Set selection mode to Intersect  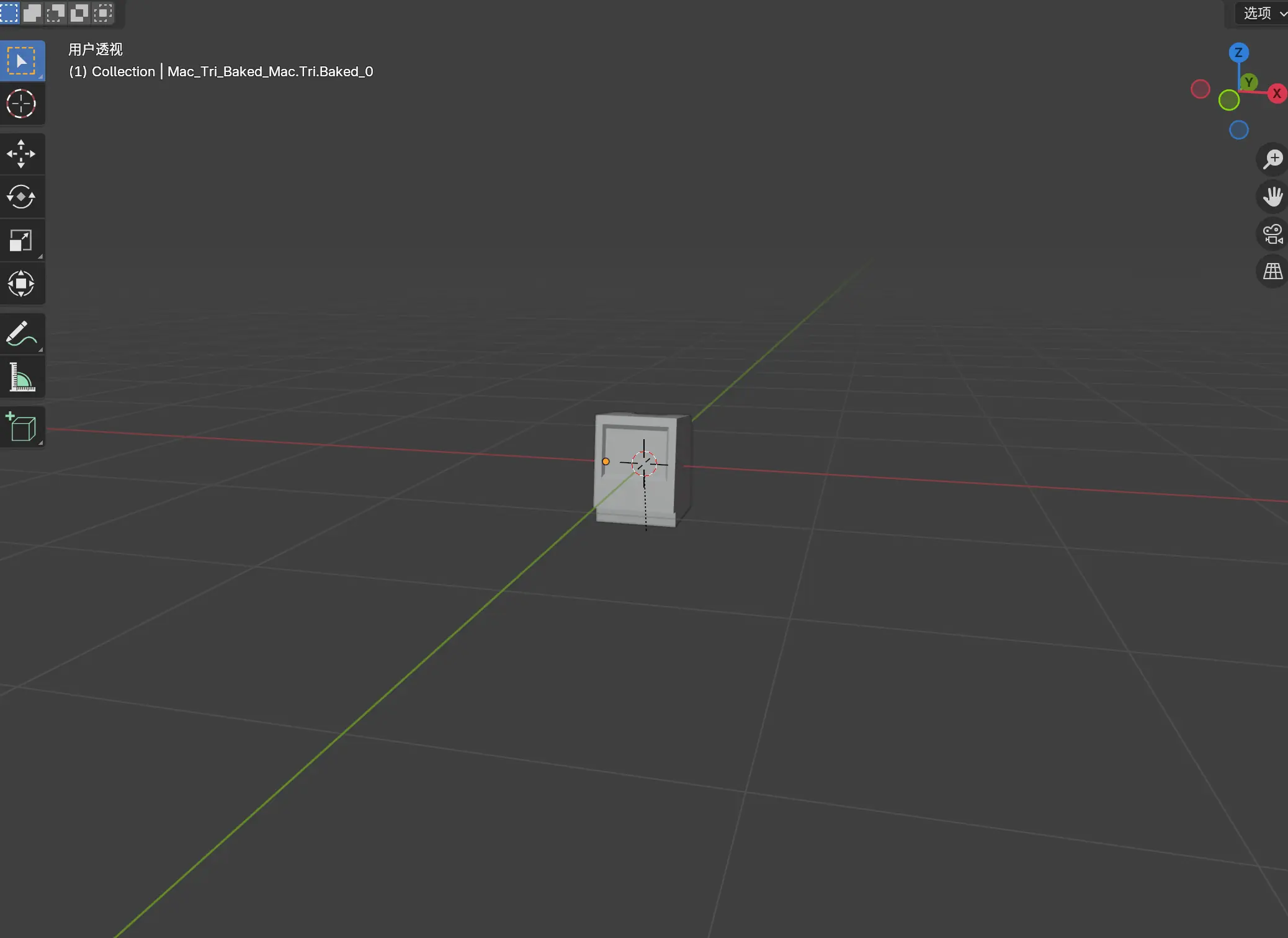click(x=103, y=13)
